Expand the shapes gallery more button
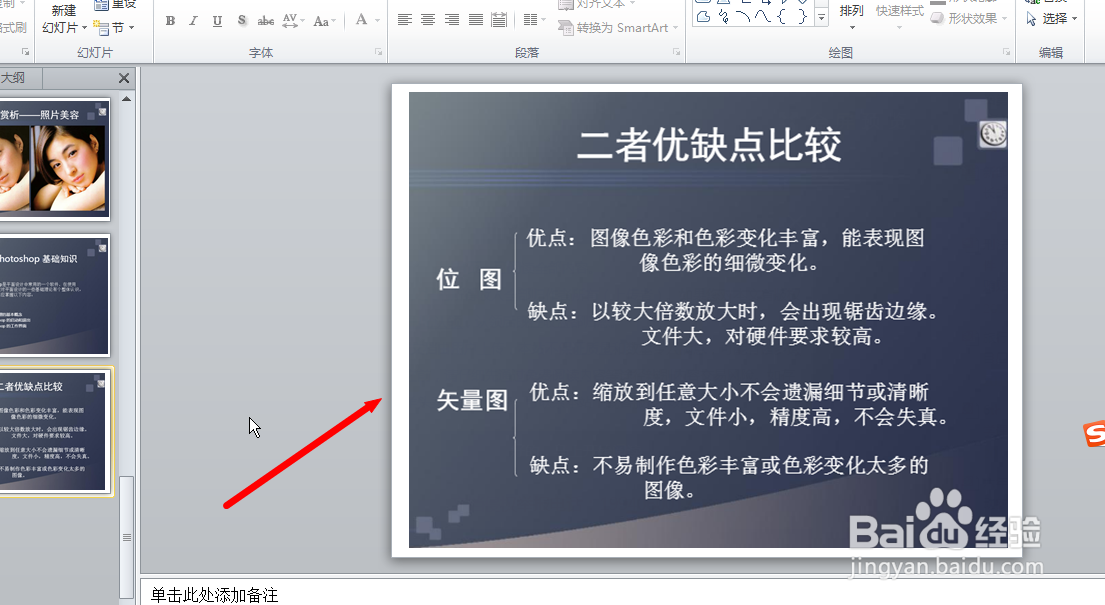The height and width of the screenshot is (605, 1105). (x=822, y=18)
